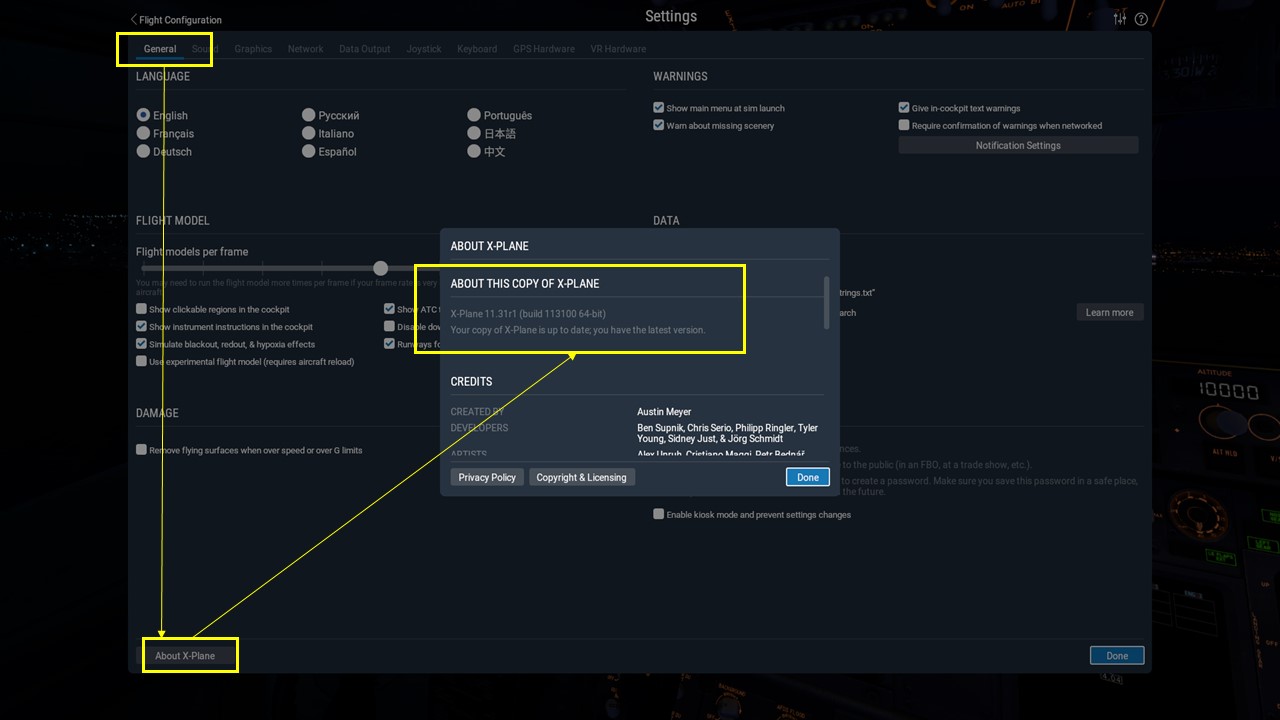
Task: Open the help question mark icon
Action: [x=1141, y=19]
